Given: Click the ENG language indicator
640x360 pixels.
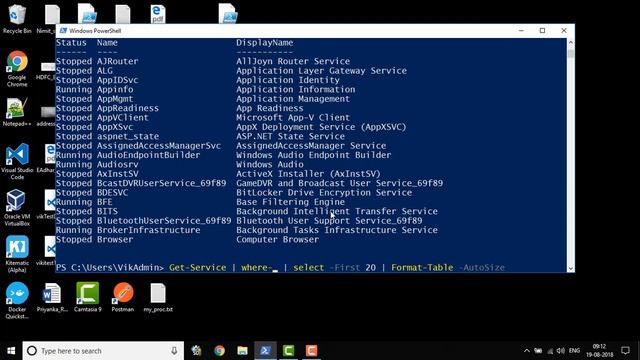Looking at the screenshot, I should [574, 351].
